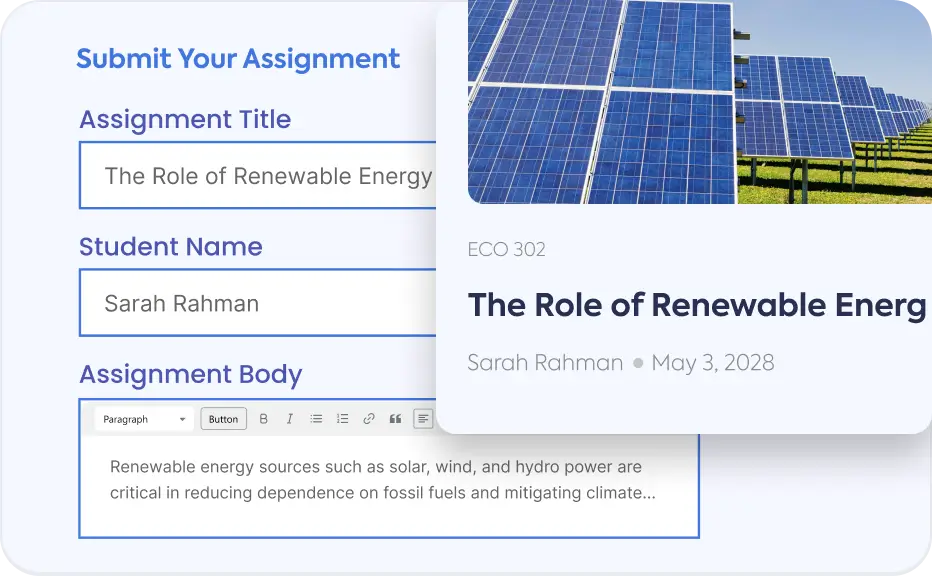Focus the Assignment Title input field

pos(260,176)
